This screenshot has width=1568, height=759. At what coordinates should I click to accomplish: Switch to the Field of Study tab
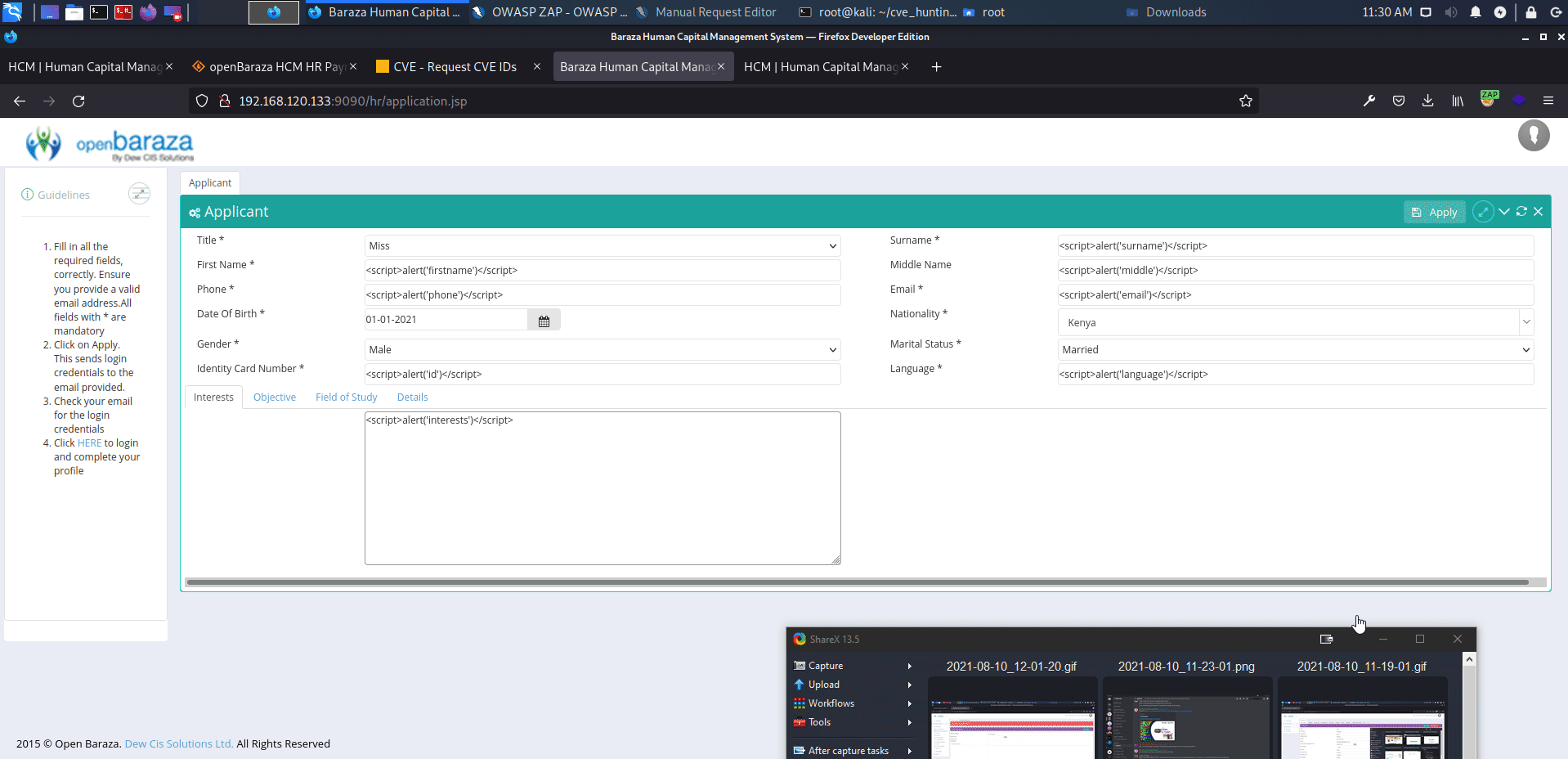(347, 397)
